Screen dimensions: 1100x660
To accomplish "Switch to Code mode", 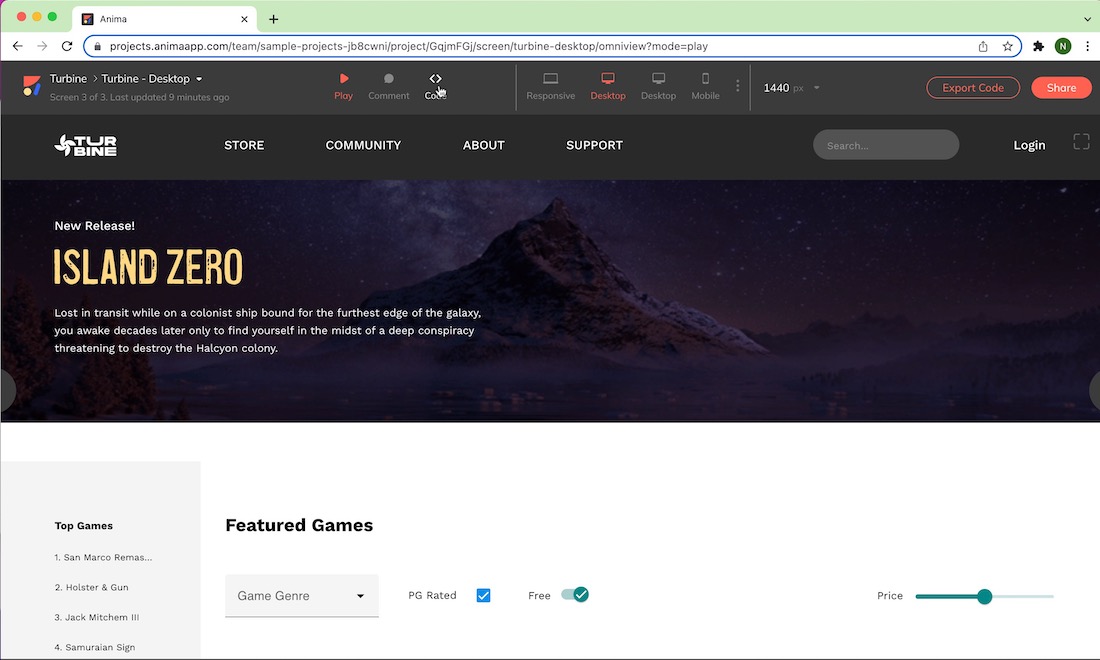I will coord(436,87).
